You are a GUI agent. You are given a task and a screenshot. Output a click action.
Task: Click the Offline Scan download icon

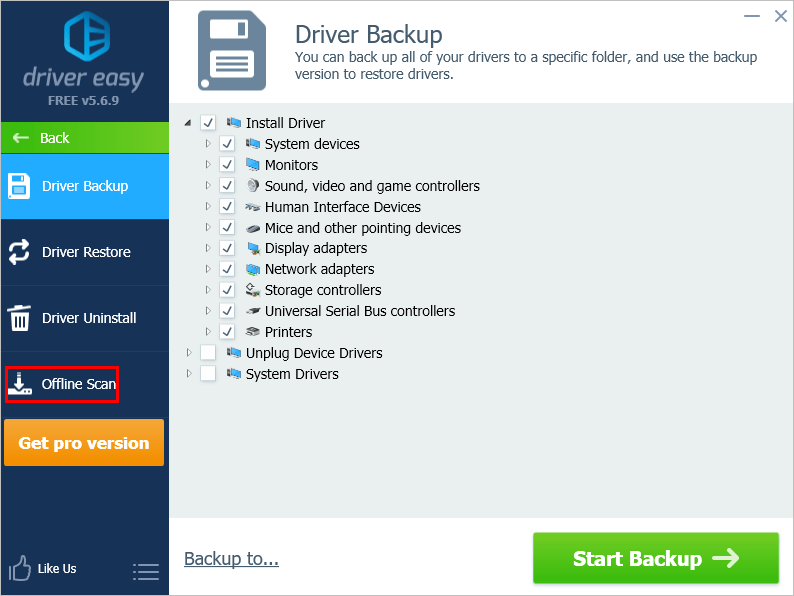coord(20,383)
